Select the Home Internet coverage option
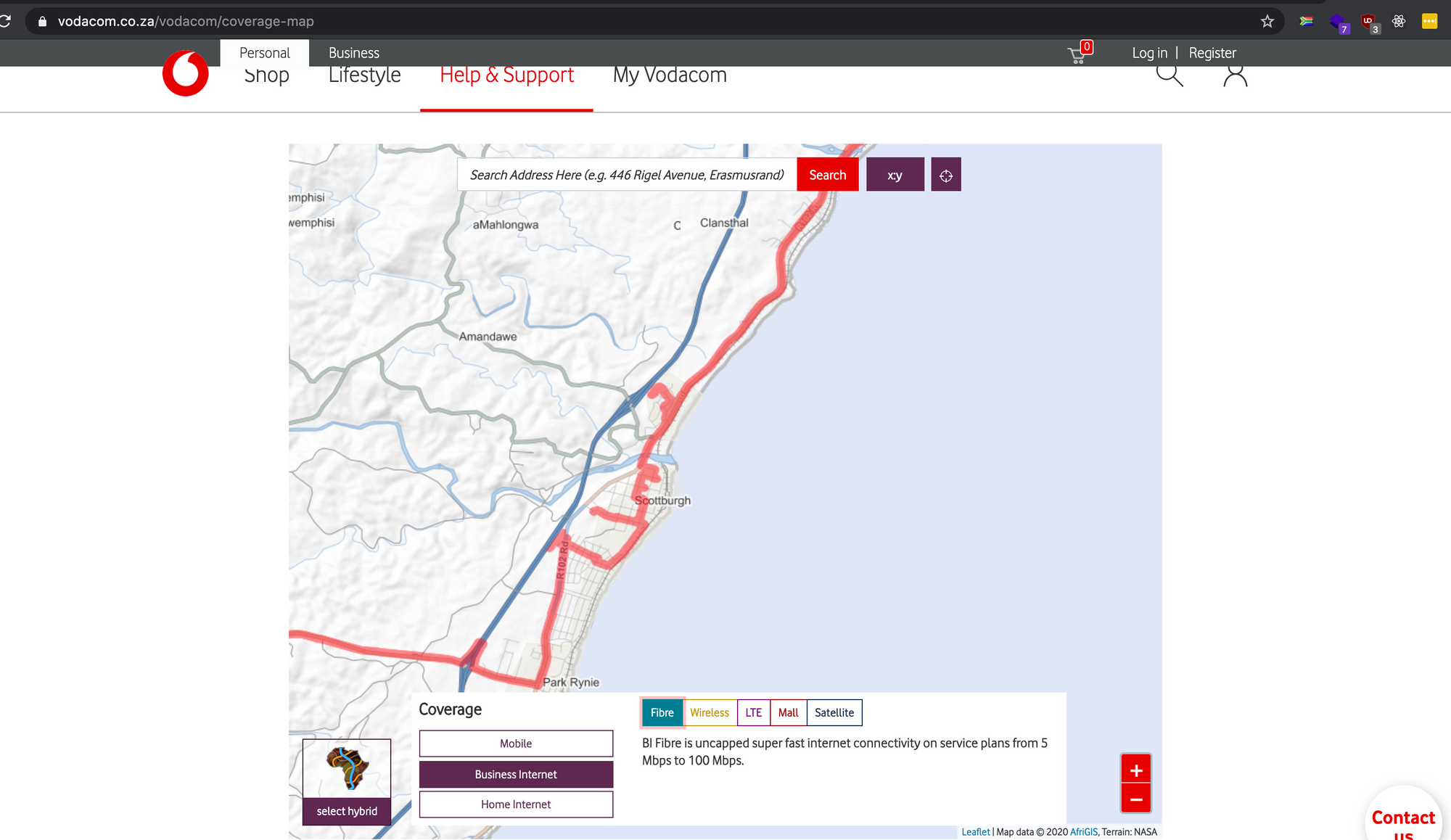Screen dimensions: 1451x840 [x=516, y=804]
